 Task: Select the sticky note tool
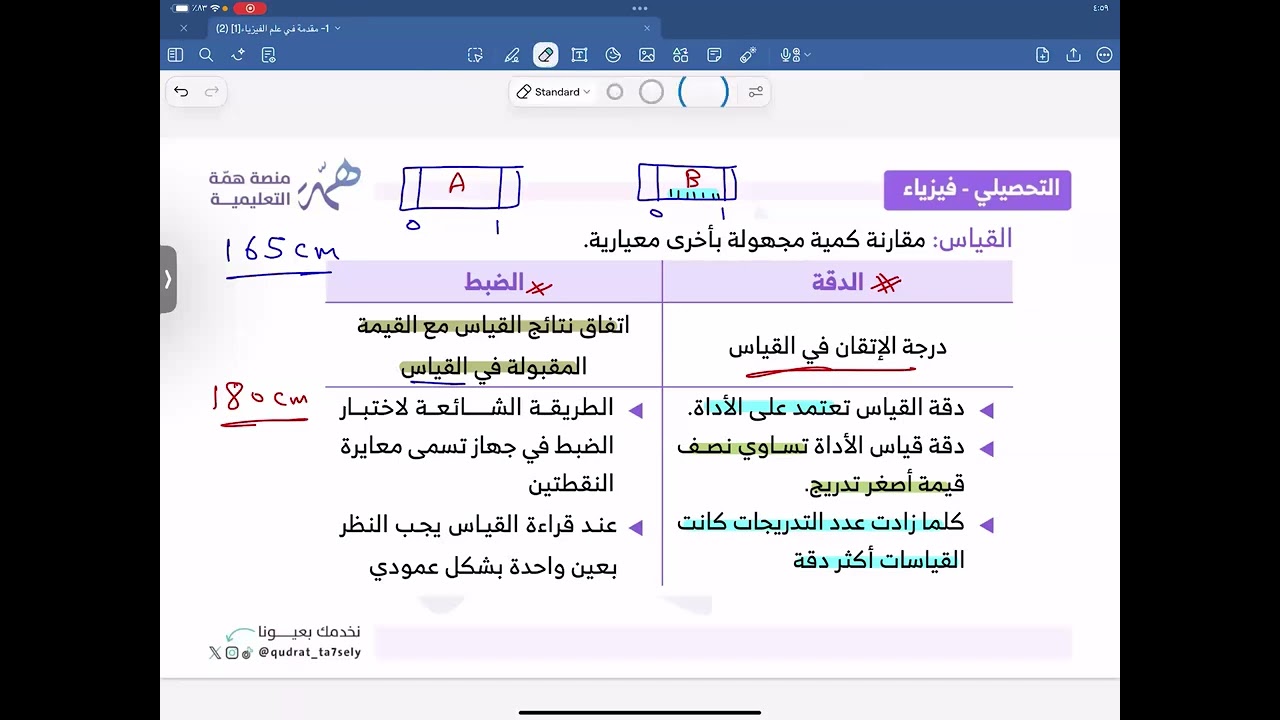714,55
